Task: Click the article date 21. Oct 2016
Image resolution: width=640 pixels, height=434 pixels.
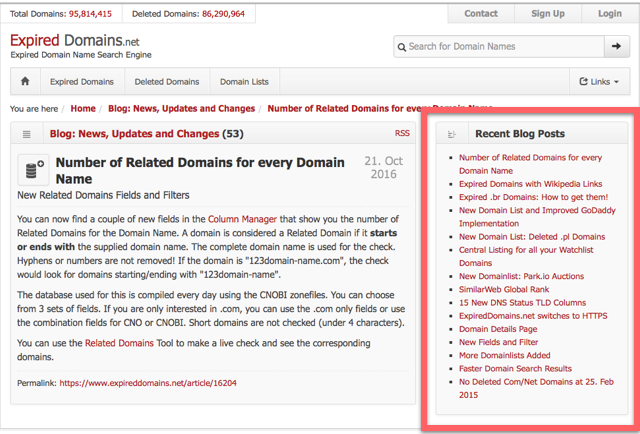Action: click(x=383, y=167)
